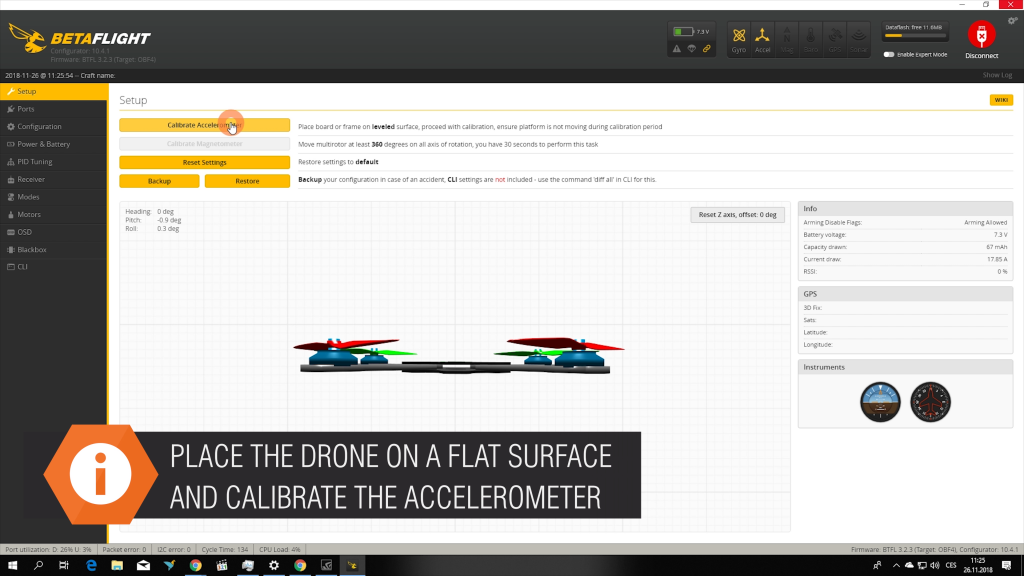The image size is (1024, 576).
Task: Click the artificial horizon instrument
Action: click(x=880, y=402)
